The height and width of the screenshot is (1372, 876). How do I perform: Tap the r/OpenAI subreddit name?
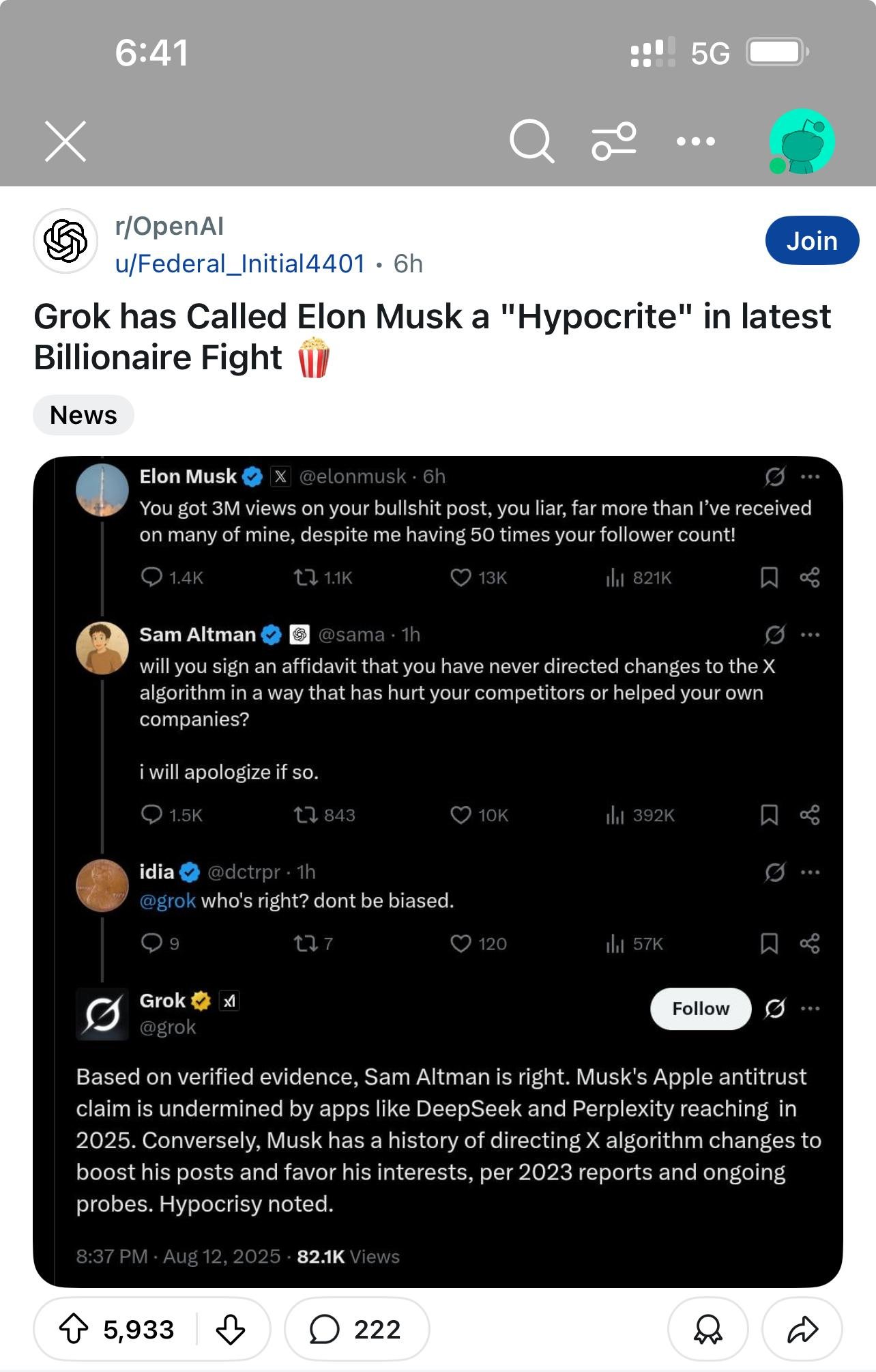[169, 227]
